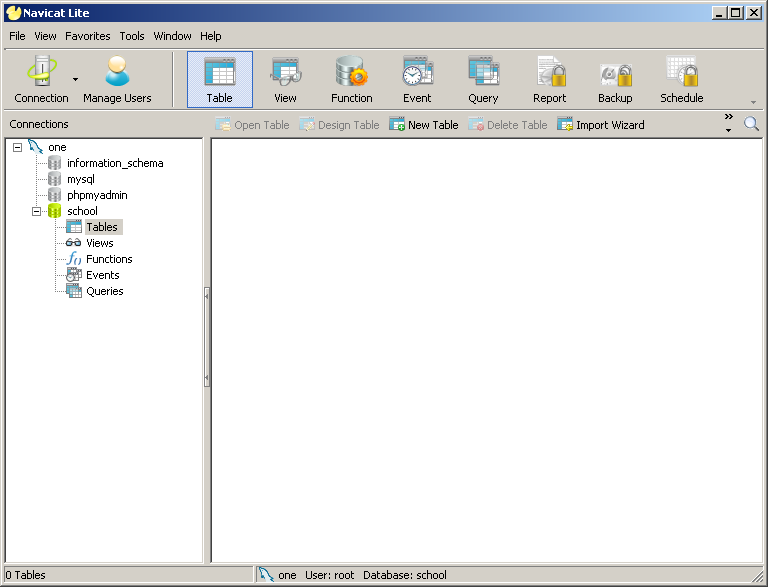Maximize the Navicat Lite window

(736, 13)
